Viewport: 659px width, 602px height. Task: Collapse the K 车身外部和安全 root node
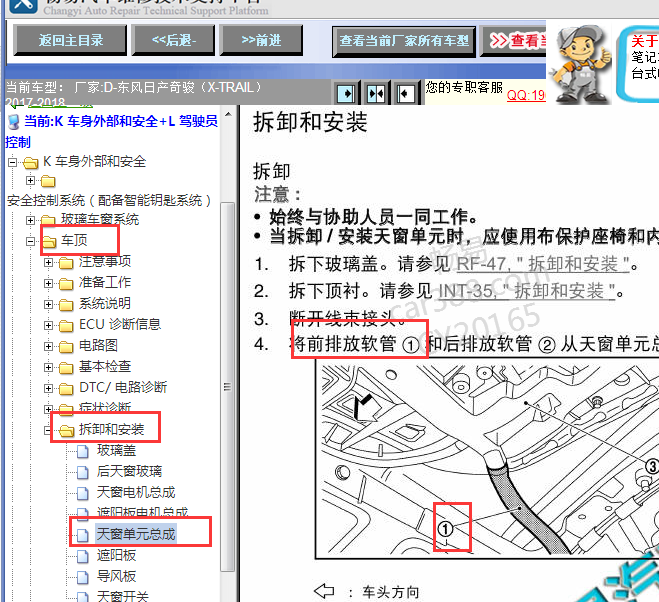pyautogui.click(x=13, y=162)
